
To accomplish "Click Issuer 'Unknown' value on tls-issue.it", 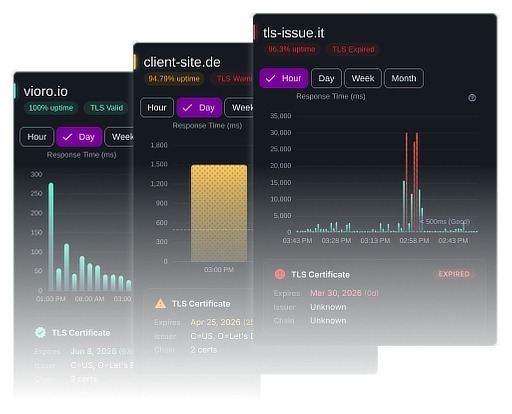I will 328,307.
